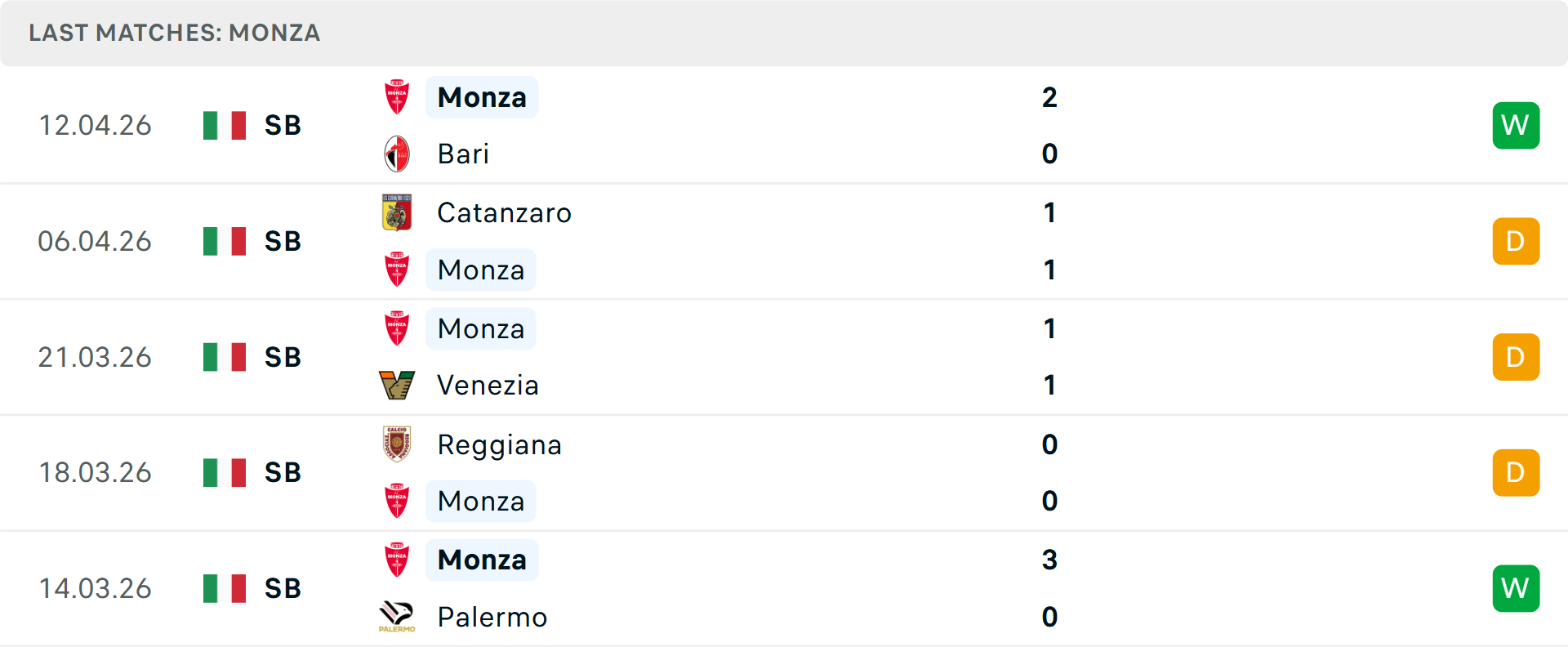Click the D badge for Venezia match
The height and width of the screenshot is (647, 1568).
pos(1516,357)
